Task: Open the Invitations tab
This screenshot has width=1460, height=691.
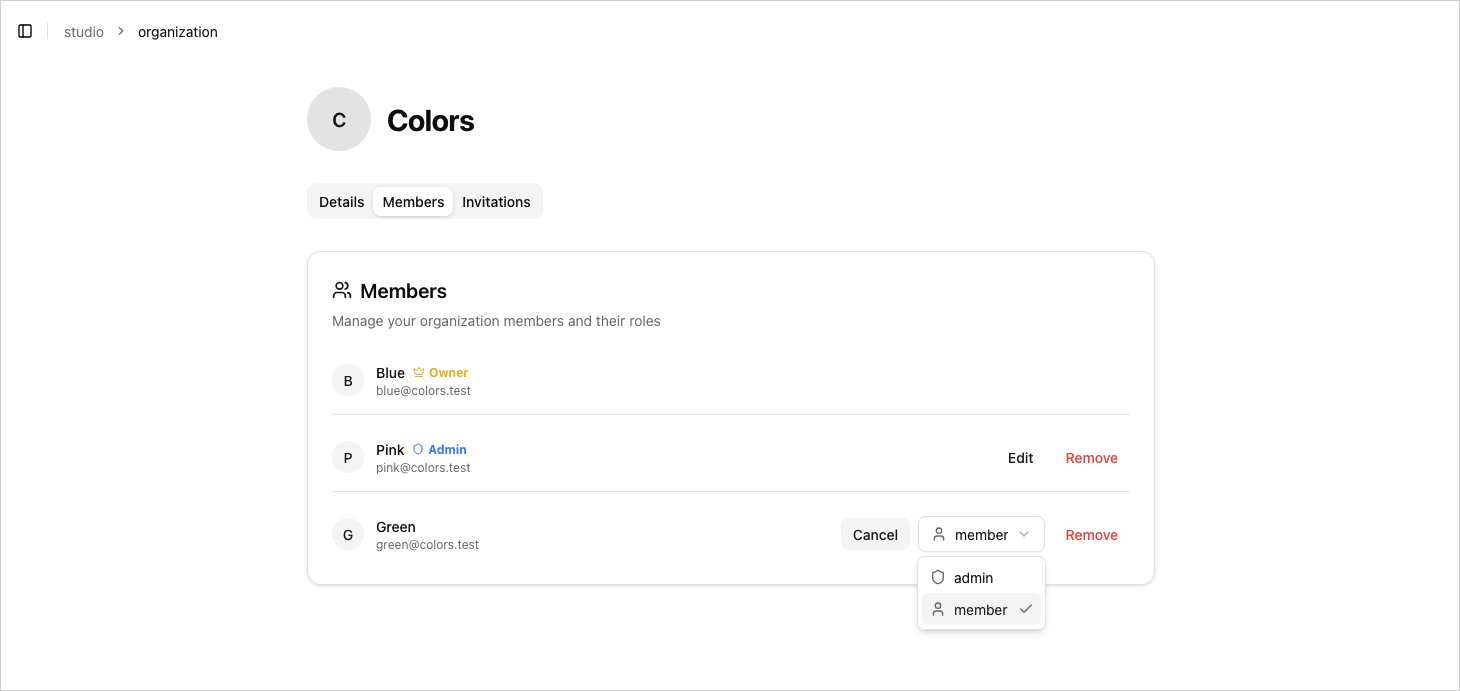Action: 496,202
